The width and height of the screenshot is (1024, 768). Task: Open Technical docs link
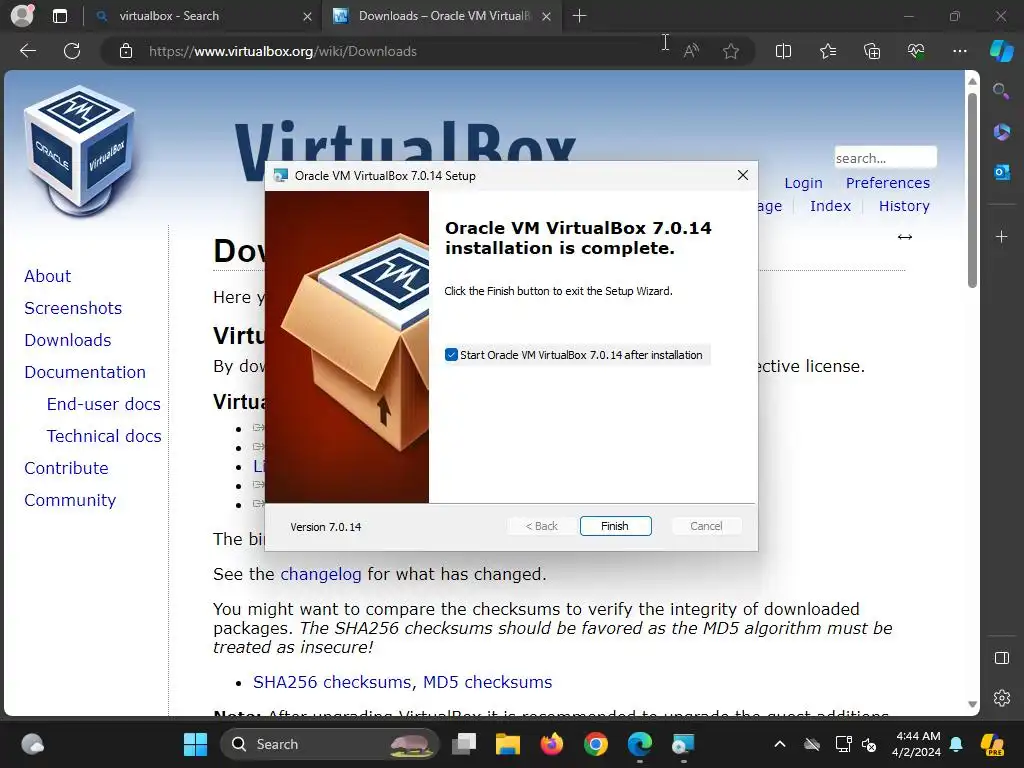click(x=104, y=436)
